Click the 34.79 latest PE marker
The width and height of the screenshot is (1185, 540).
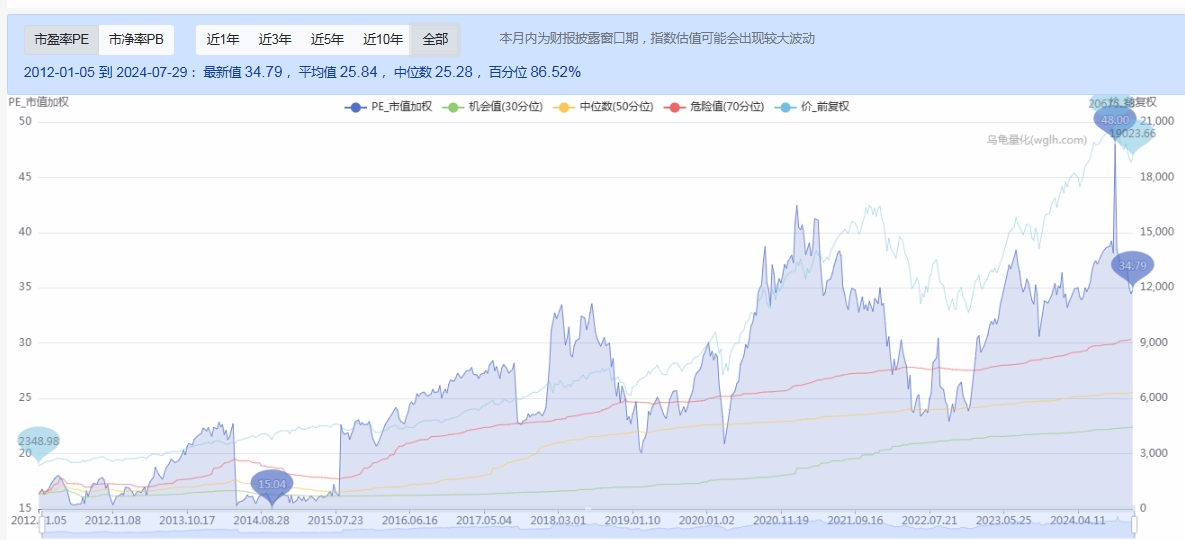tap(1133, 266)
